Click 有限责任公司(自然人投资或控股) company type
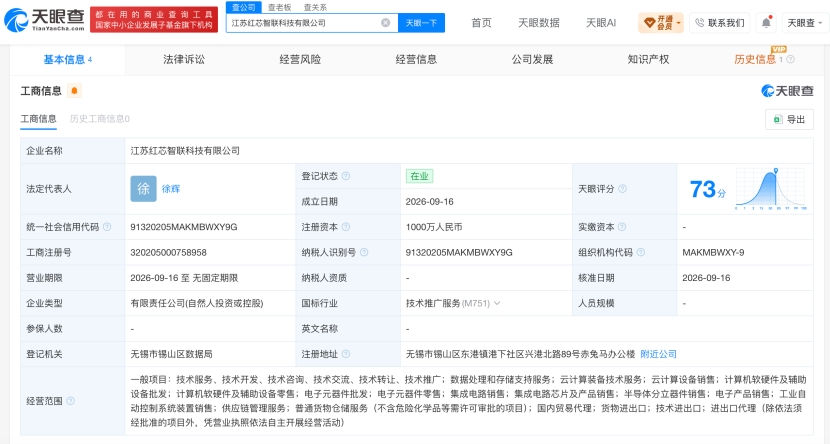 coord(197,303)
